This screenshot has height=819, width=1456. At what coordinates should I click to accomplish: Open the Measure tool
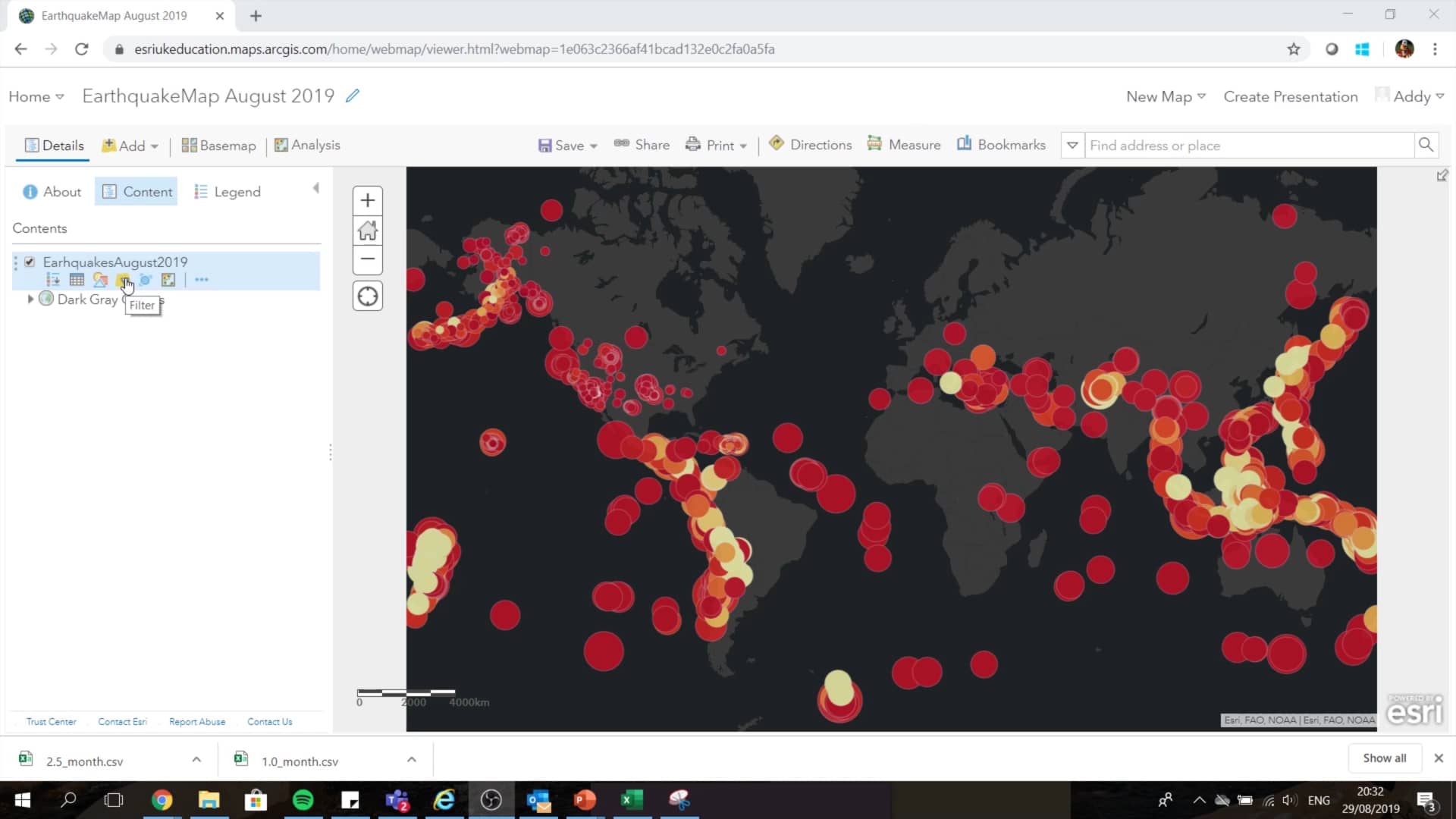[x=904, y=144]
